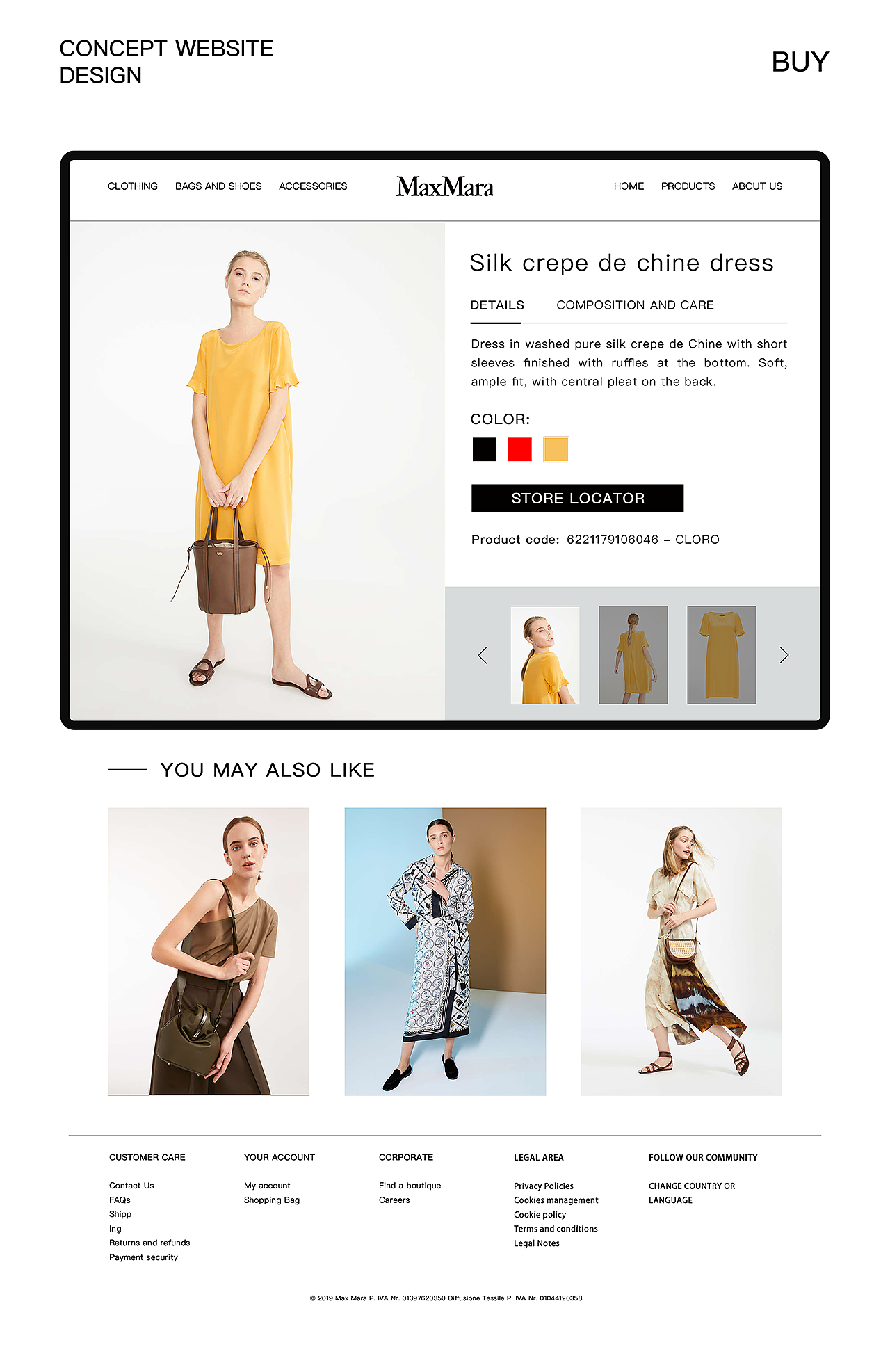Switch to the Composition and Care tab
Screen dimensions: 890x1372
tap(635, 305)
